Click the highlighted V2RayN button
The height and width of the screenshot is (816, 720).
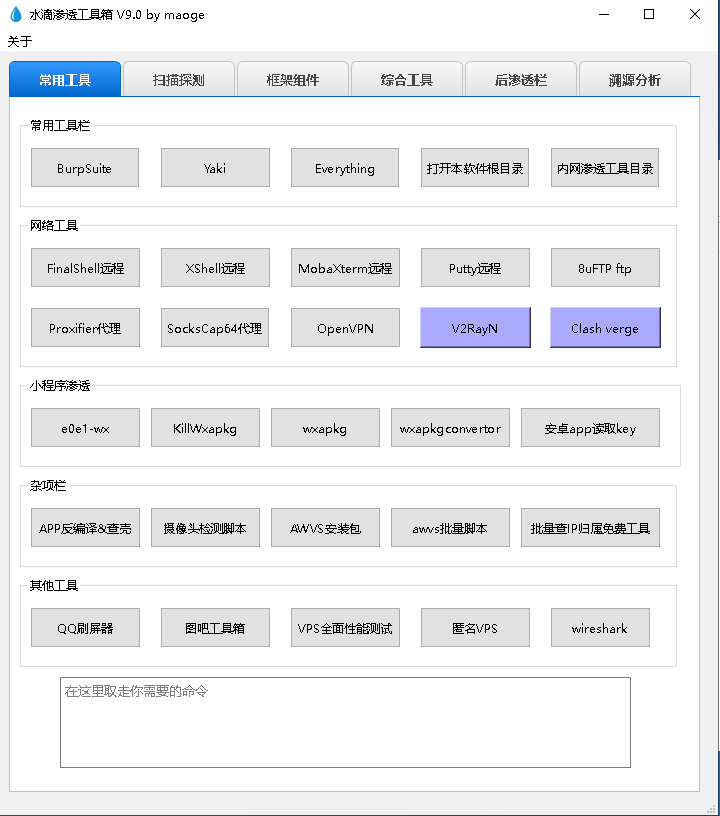pyautogui.click(x=475, y=328)
